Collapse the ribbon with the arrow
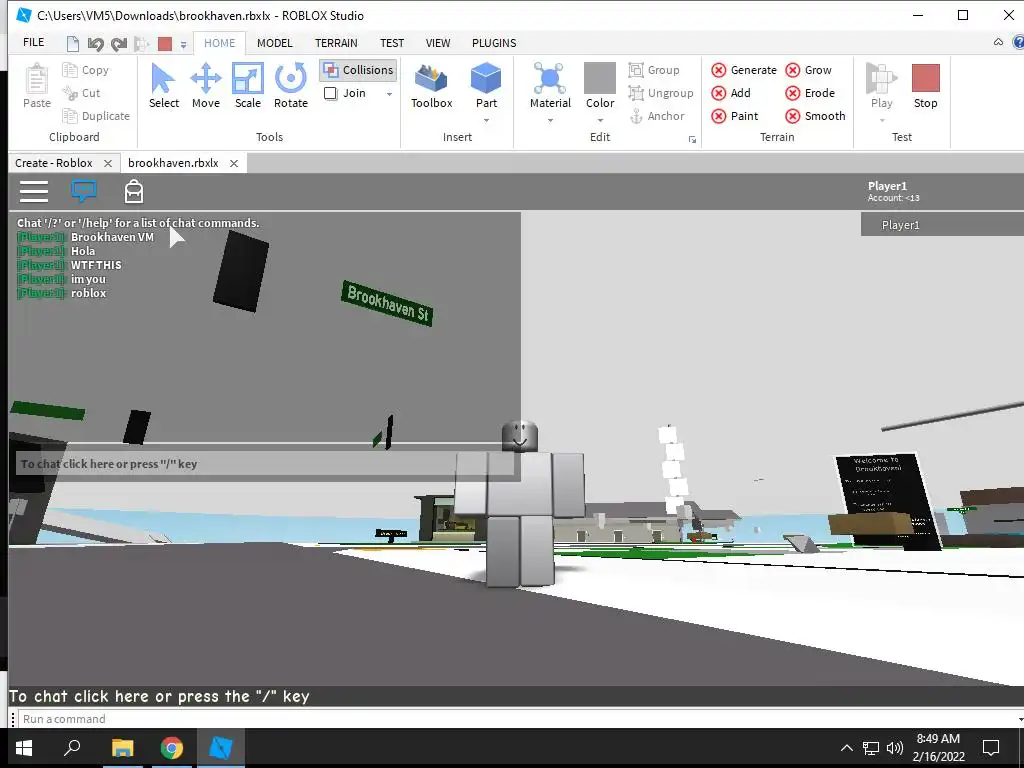This screenshot has height=768, width=1024. (x=999, y=42)
